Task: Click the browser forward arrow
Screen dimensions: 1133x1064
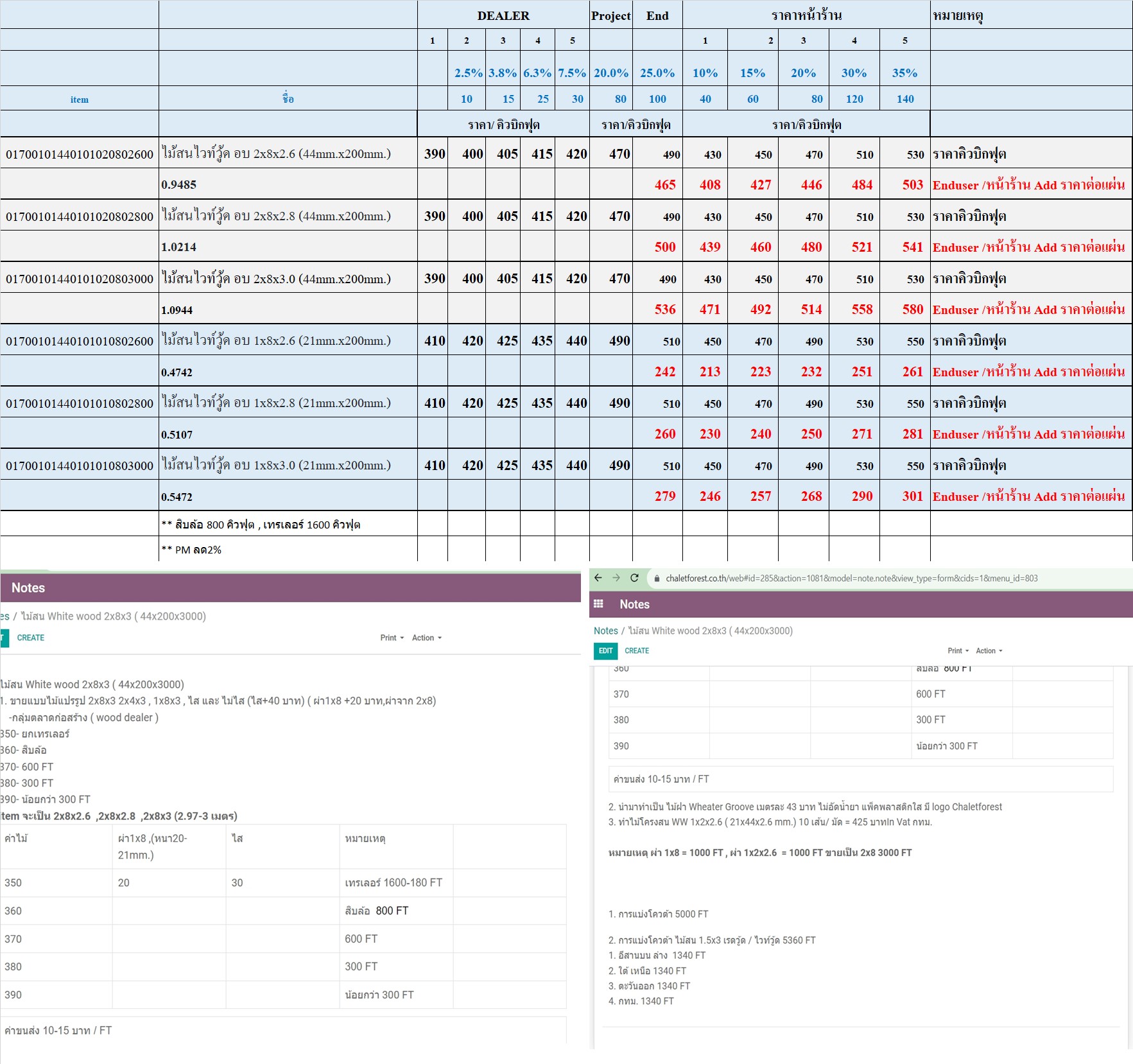Action: 616,578
